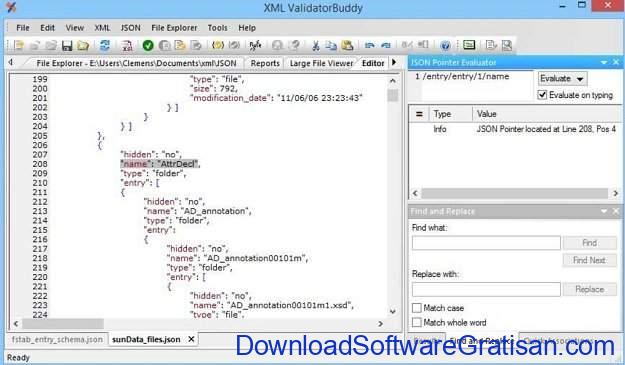
Task: Enable the Match whole word checkbox
Action: click(417, 322)
